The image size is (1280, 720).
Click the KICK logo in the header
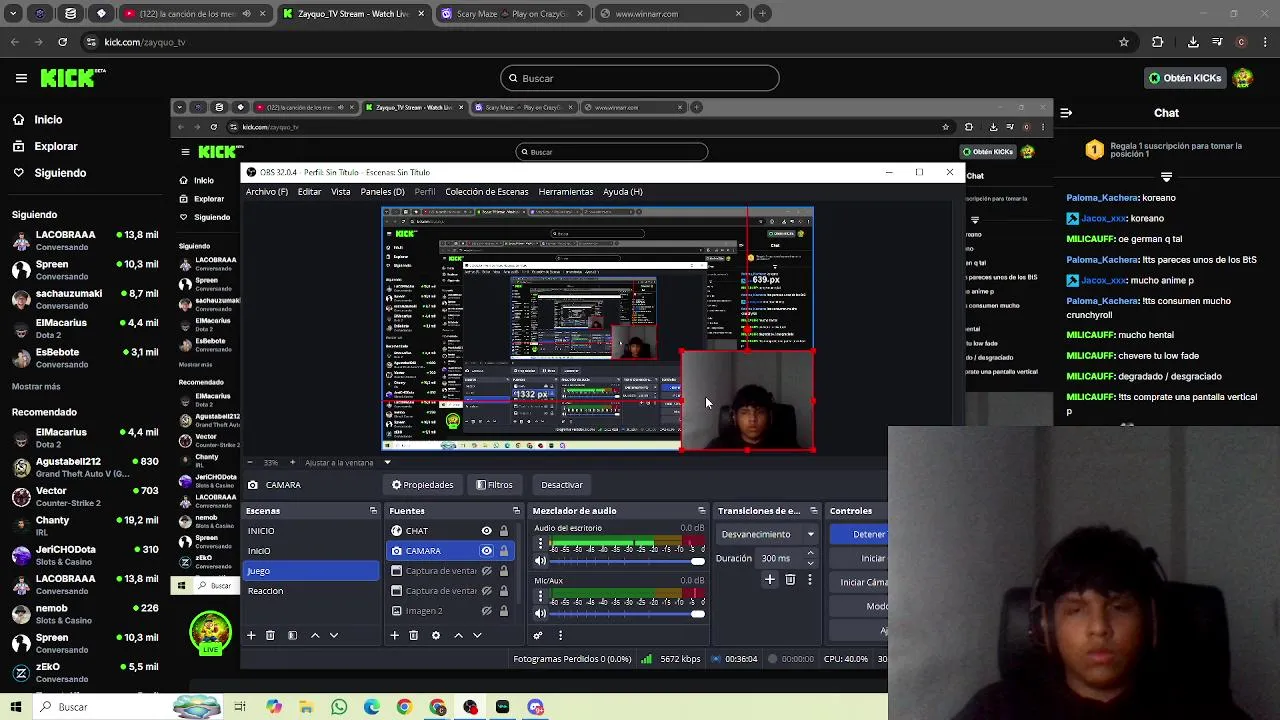pyautogui.click(x=73, y=77)
